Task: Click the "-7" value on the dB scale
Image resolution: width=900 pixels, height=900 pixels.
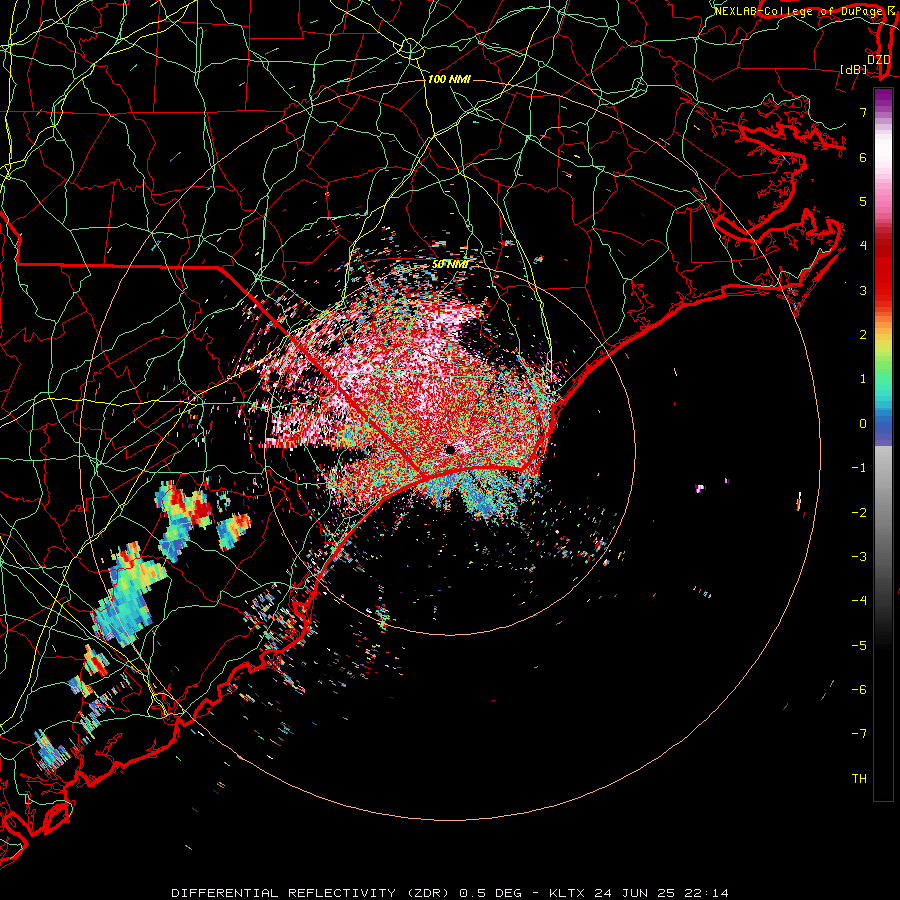Action: click(x=859, y=734)
